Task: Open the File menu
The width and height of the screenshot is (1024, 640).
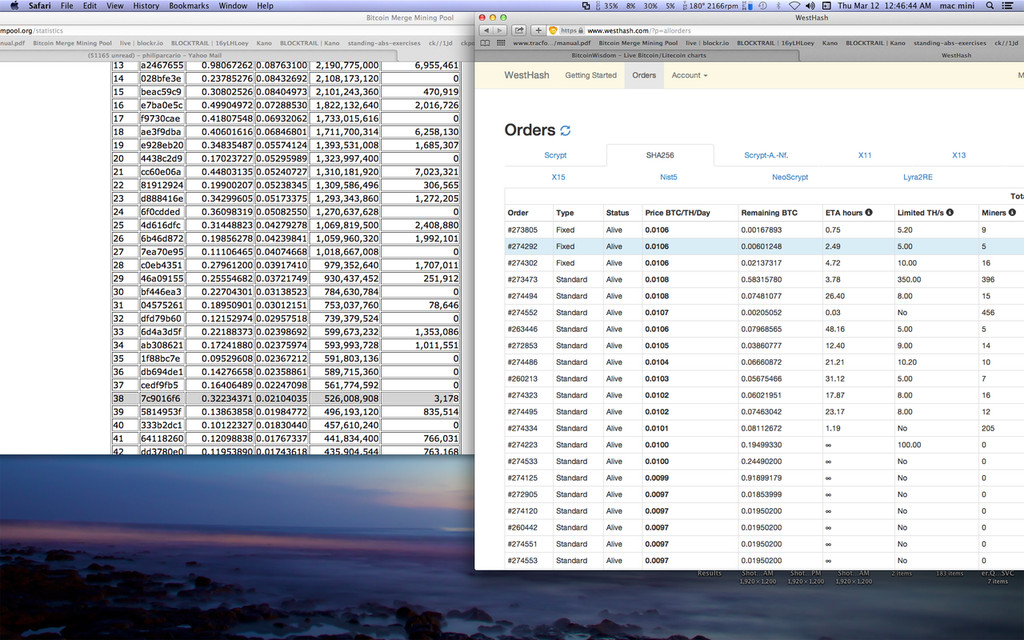Action: point(67,6)
